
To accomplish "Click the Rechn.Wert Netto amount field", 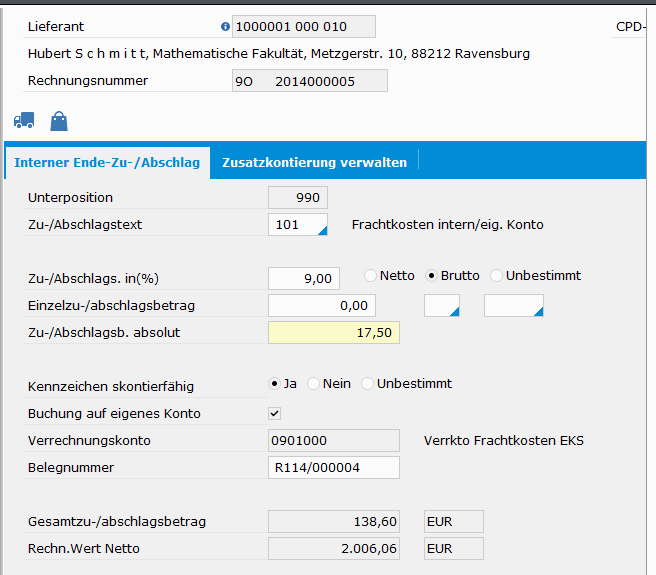I will click(334, 549).
